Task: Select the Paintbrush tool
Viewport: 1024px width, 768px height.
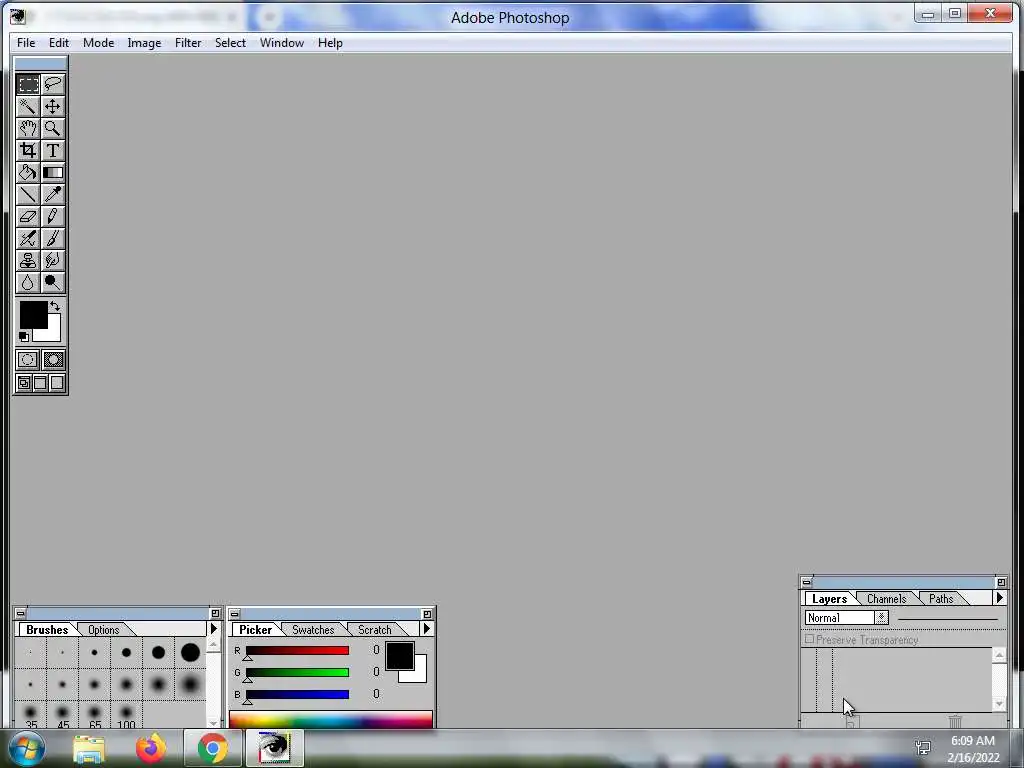Action: pyautogui.click(x=53, y=238)
